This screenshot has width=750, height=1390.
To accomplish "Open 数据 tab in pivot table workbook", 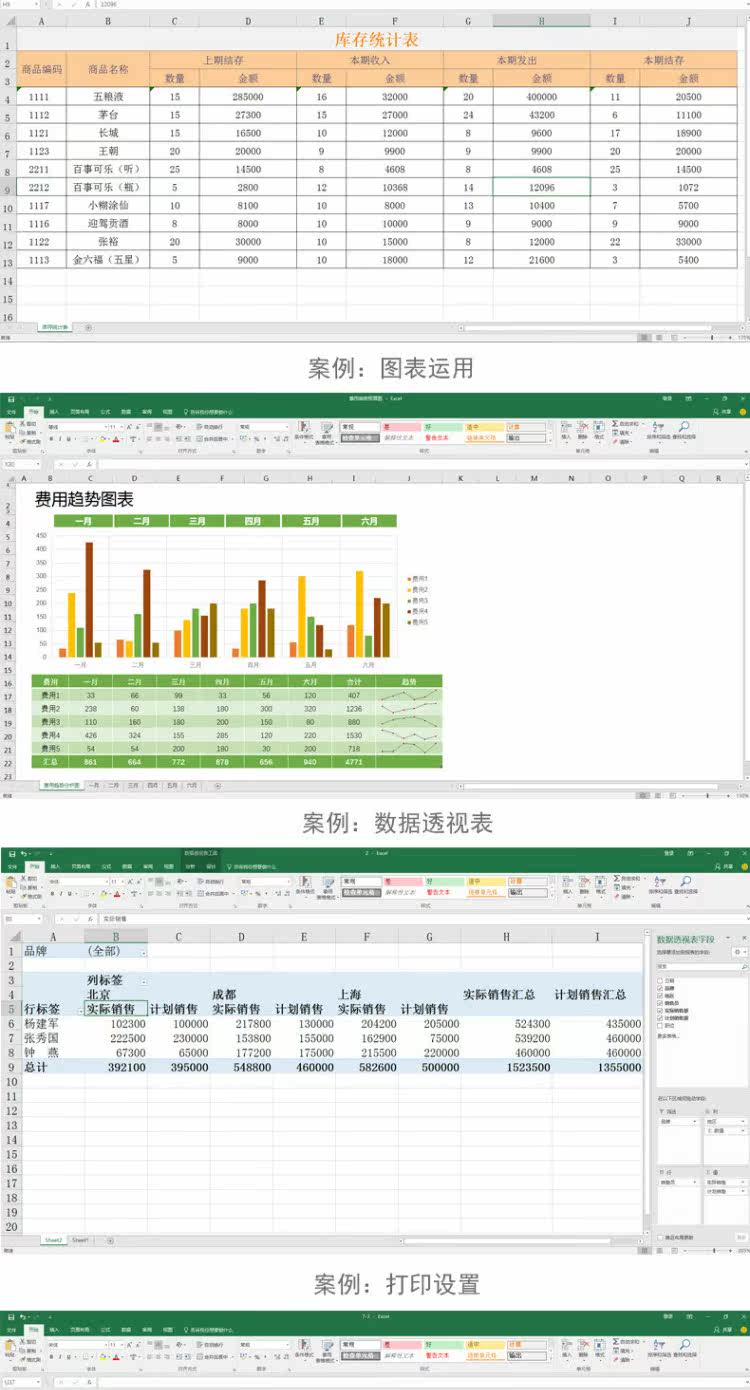I will pyautogui.click(x=125, y=867).
